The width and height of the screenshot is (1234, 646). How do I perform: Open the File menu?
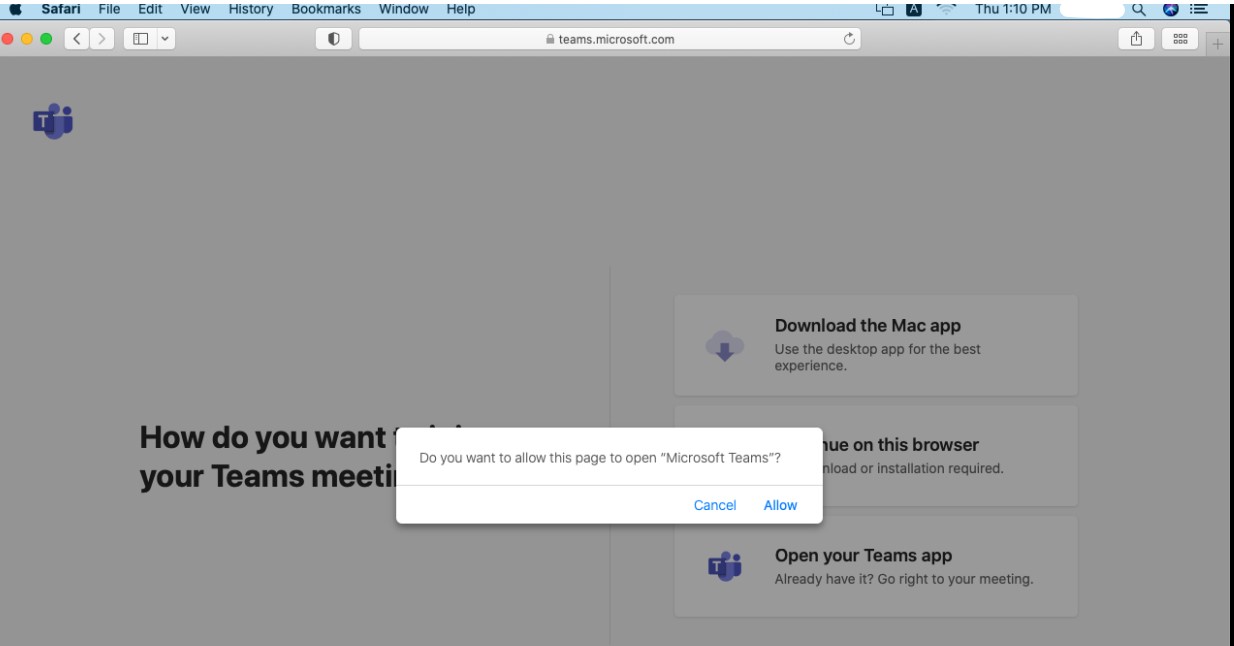coord(107,9)
